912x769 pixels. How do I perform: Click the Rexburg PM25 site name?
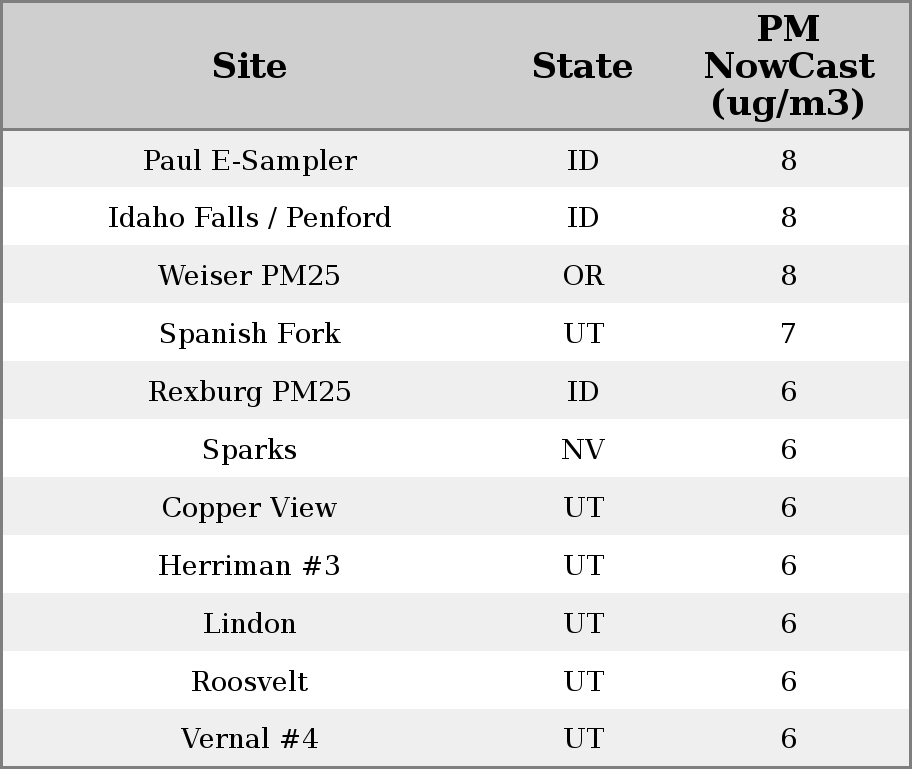[249, 392]
